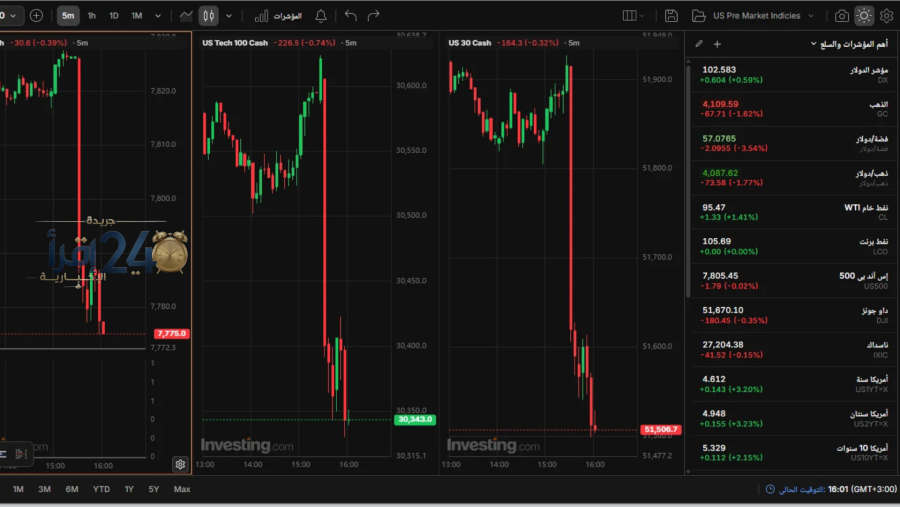Click the Investing.com logo on US 30 chart

coord(494,445)
